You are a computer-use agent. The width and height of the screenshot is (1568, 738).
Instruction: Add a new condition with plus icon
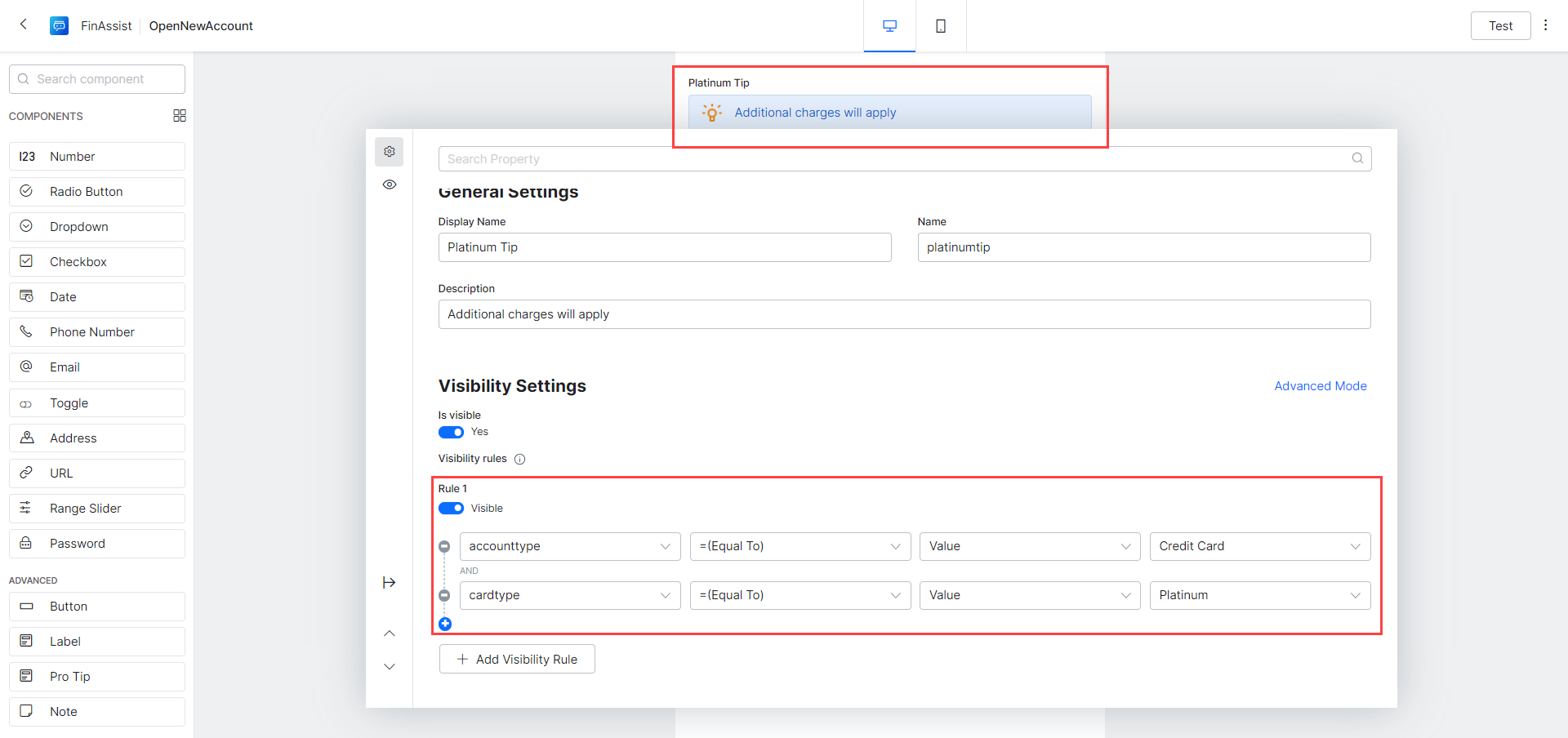click(445, 624)
